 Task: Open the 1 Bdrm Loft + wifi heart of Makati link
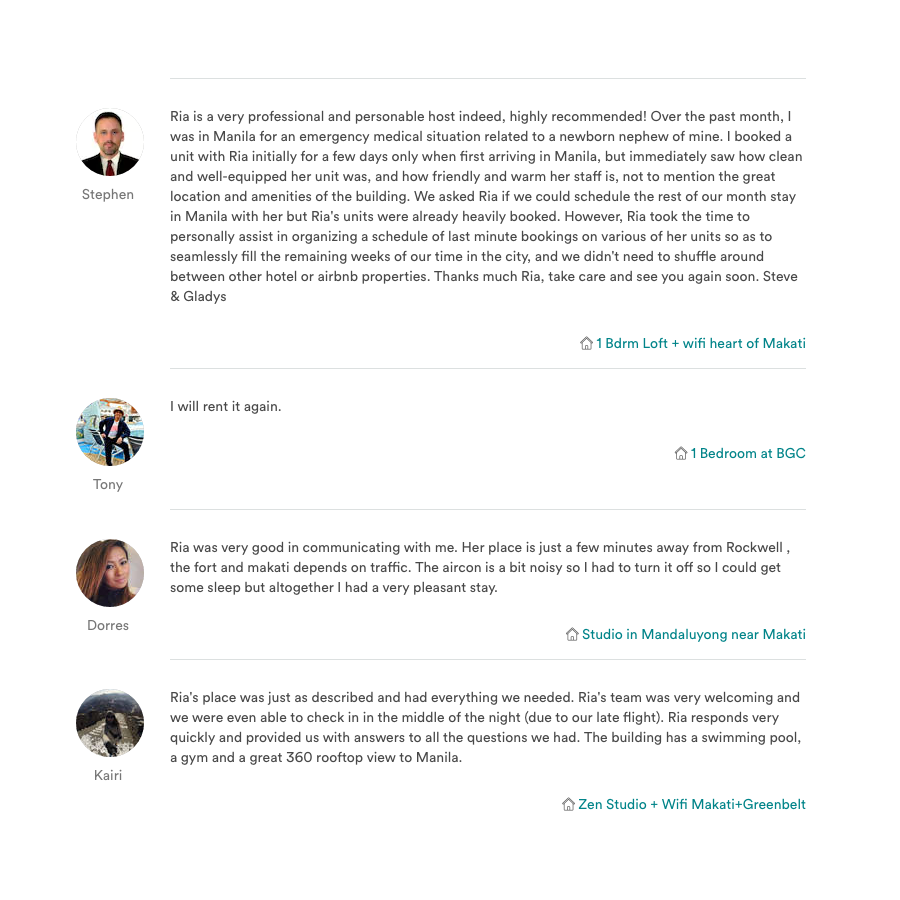pyautogui.click(x=701, y=343)
